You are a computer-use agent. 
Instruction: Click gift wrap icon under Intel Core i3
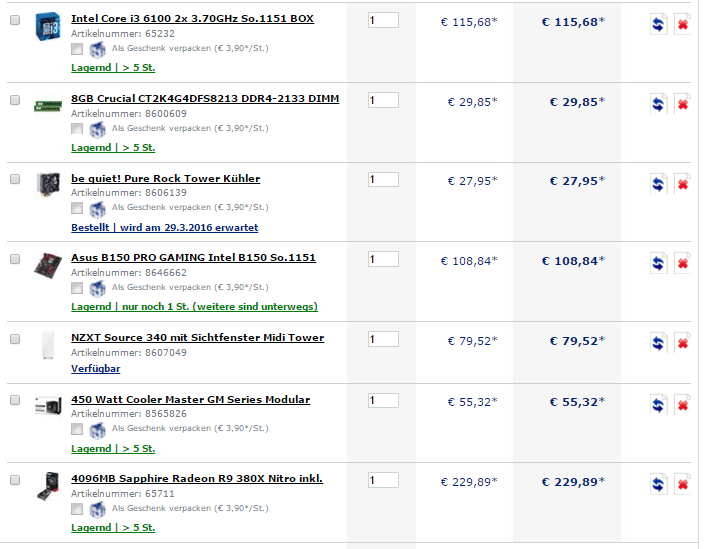click(97, 49)
